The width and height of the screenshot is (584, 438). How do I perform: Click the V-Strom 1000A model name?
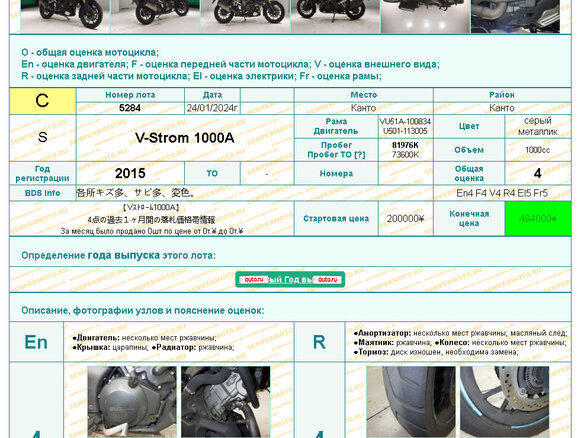[185, 138]
